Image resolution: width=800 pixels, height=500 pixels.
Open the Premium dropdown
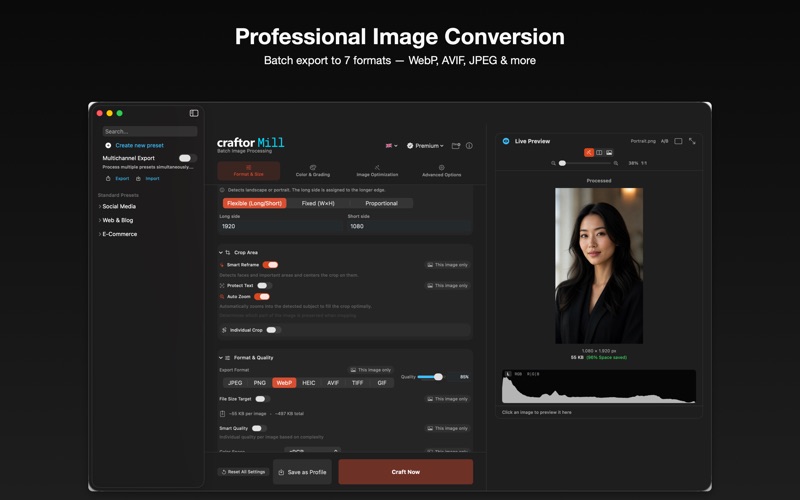tap(426, 146)
